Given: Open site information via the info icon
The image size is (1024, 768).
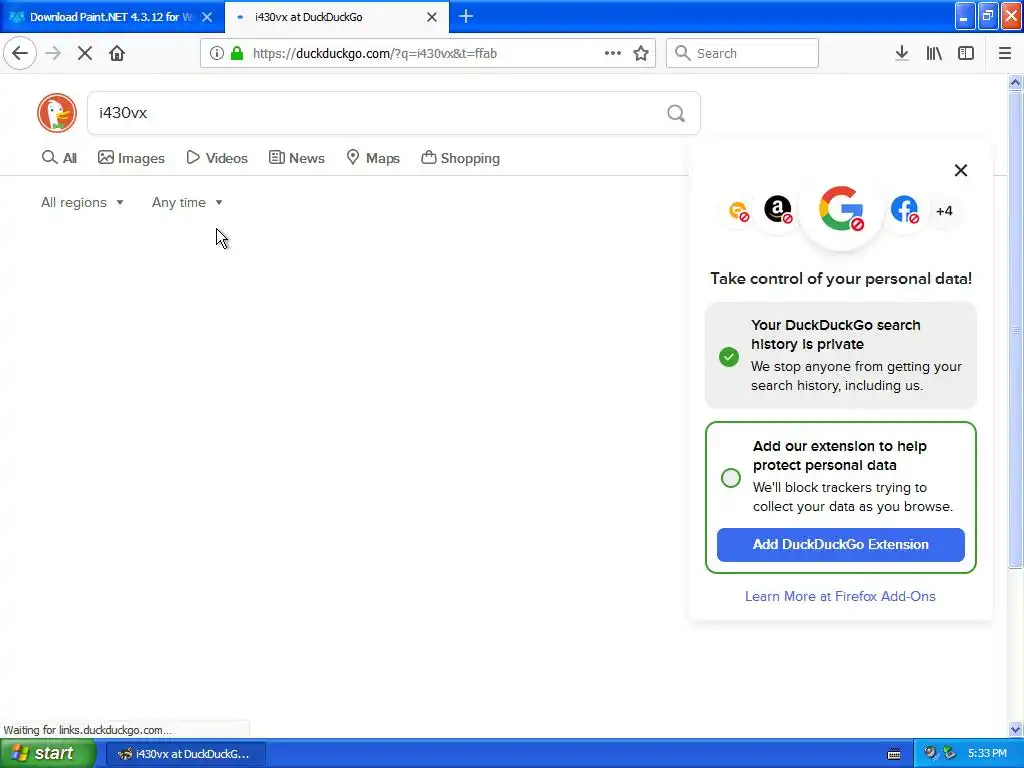Looking at the screenshot, I should (216, 53).
